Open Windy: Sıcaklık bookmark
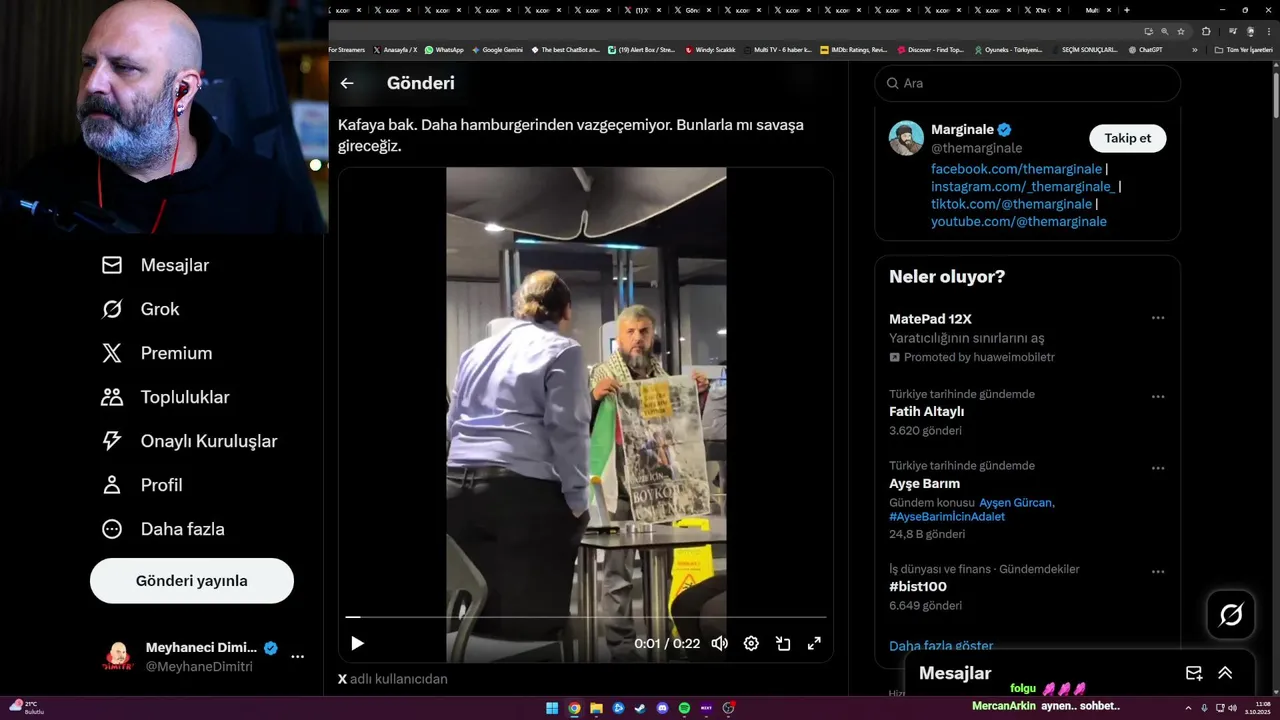The image size is (1280, 720). (710, 49)
